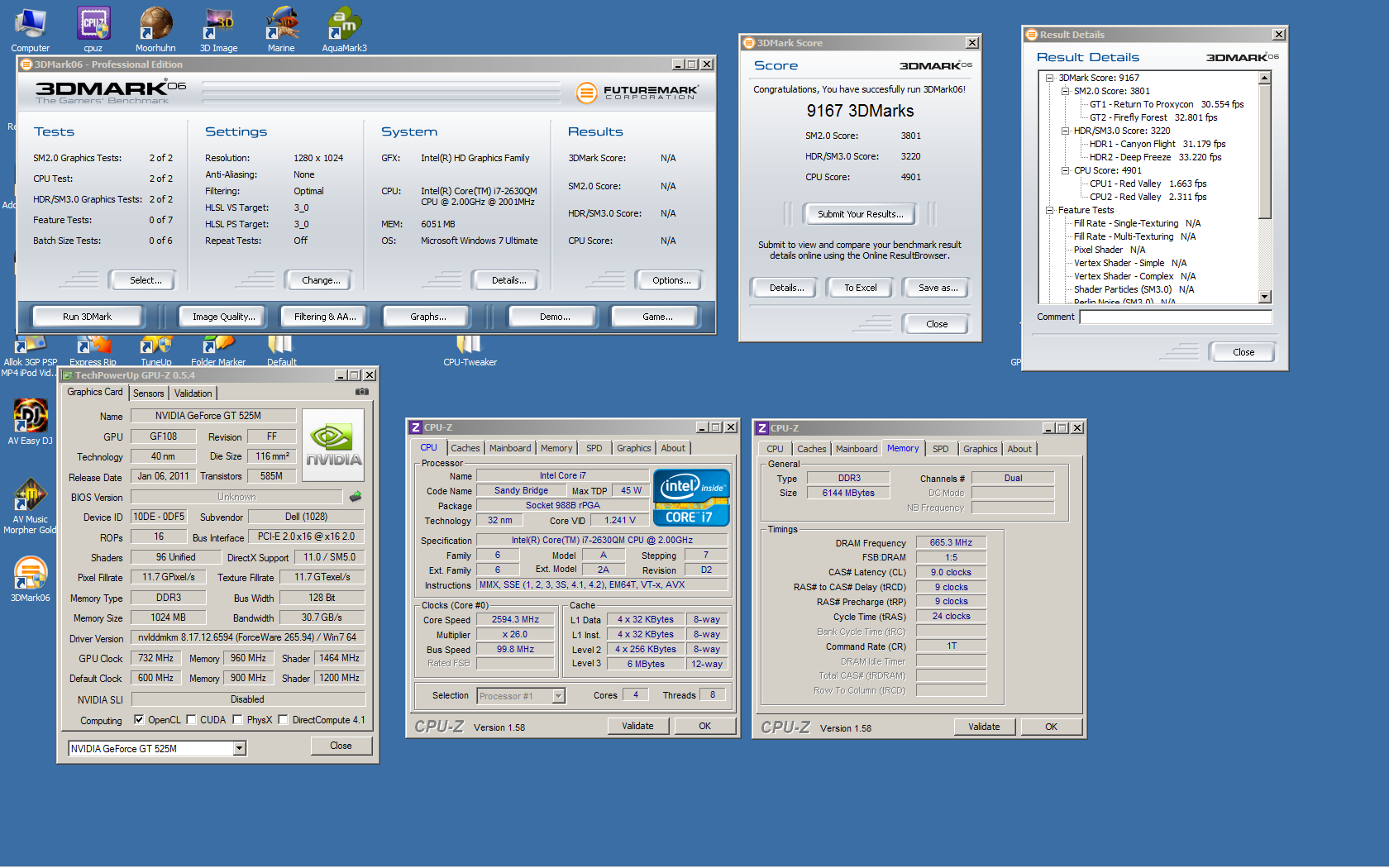Click the Result Details vertical scrollbar thumb

(1264, 150)
